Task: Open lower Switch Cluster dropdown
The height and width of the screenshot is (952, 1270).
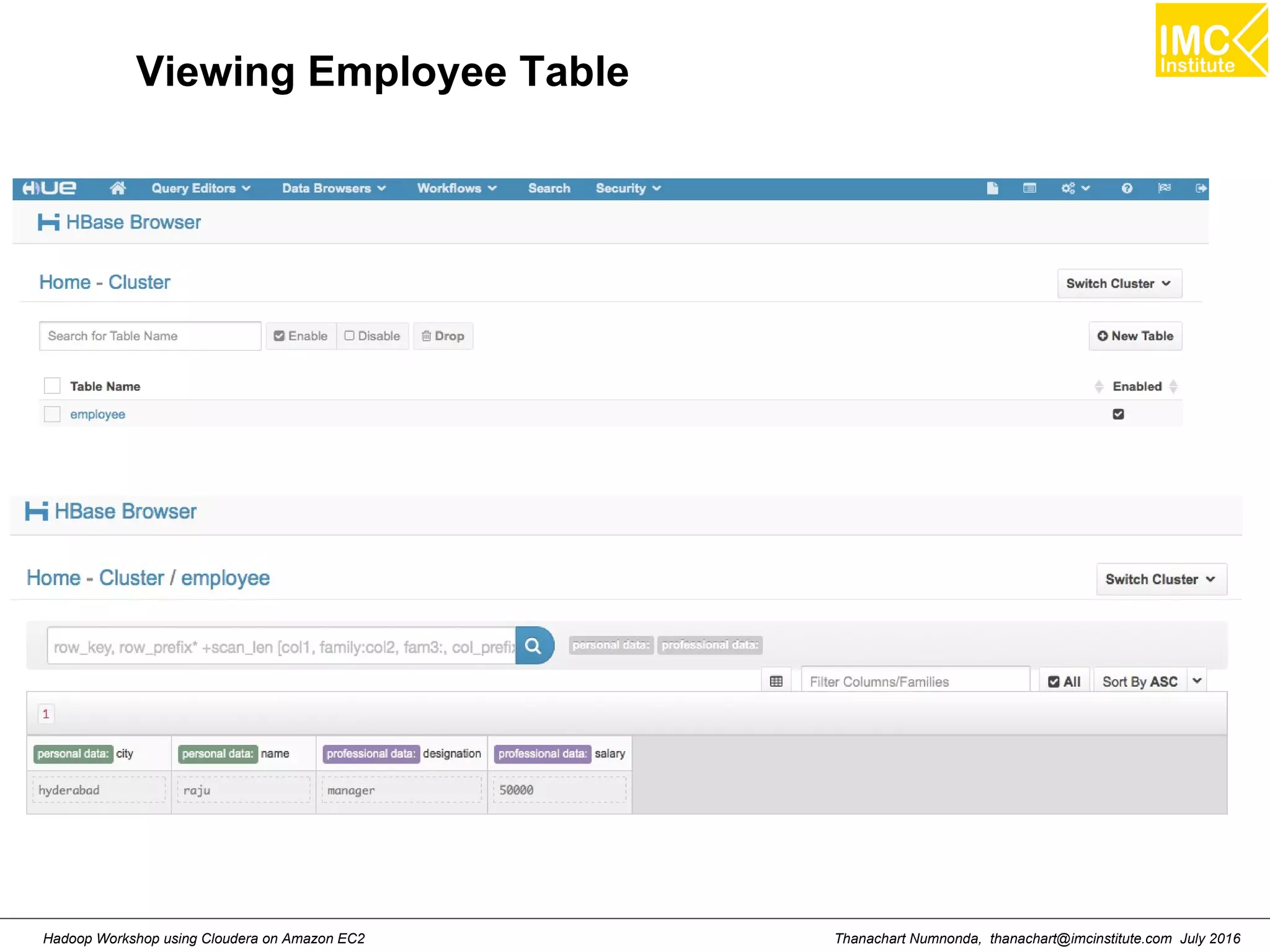Action: tap(1161, 580)
